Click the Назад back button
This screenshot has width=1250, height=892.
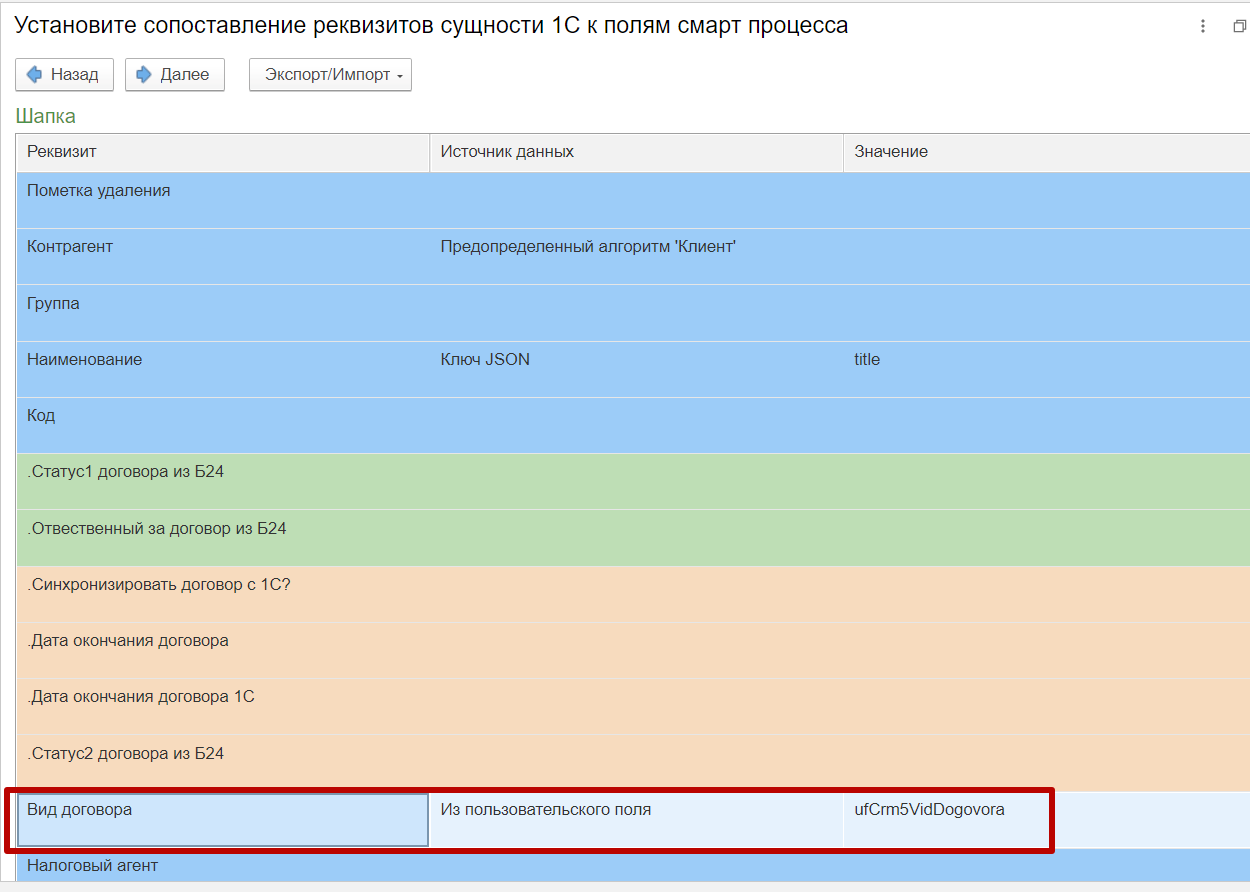pyautogui.click(x=64, y=75)
